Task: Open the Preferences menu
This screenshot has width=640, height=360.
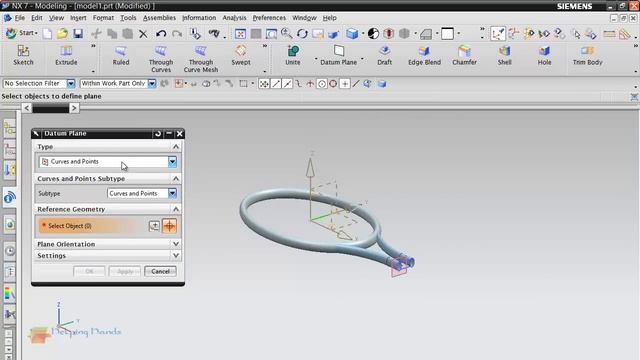Action: pyautogui.click(x=269, y=18)
